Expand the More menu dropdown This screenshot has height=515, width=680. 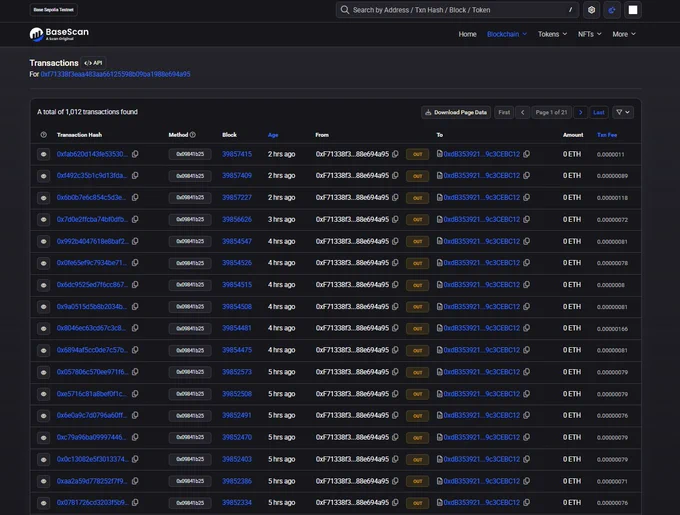click(624, 34)
